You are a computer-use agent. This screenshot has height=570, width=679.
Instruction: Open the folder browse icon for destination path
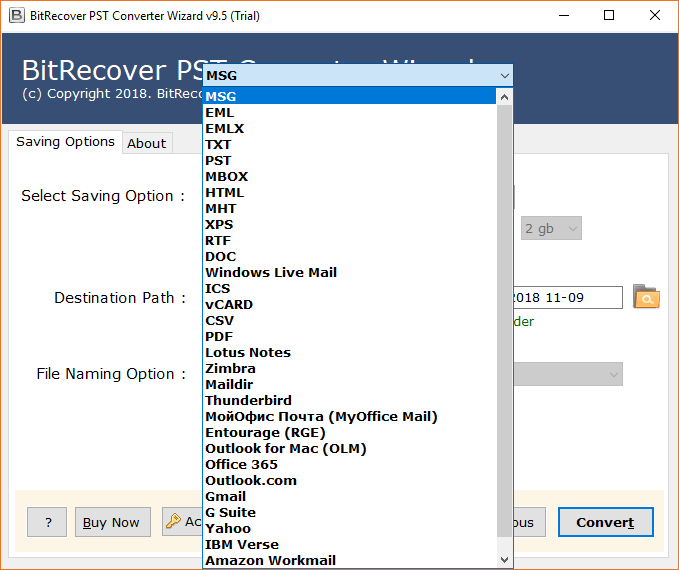point(646,297)
